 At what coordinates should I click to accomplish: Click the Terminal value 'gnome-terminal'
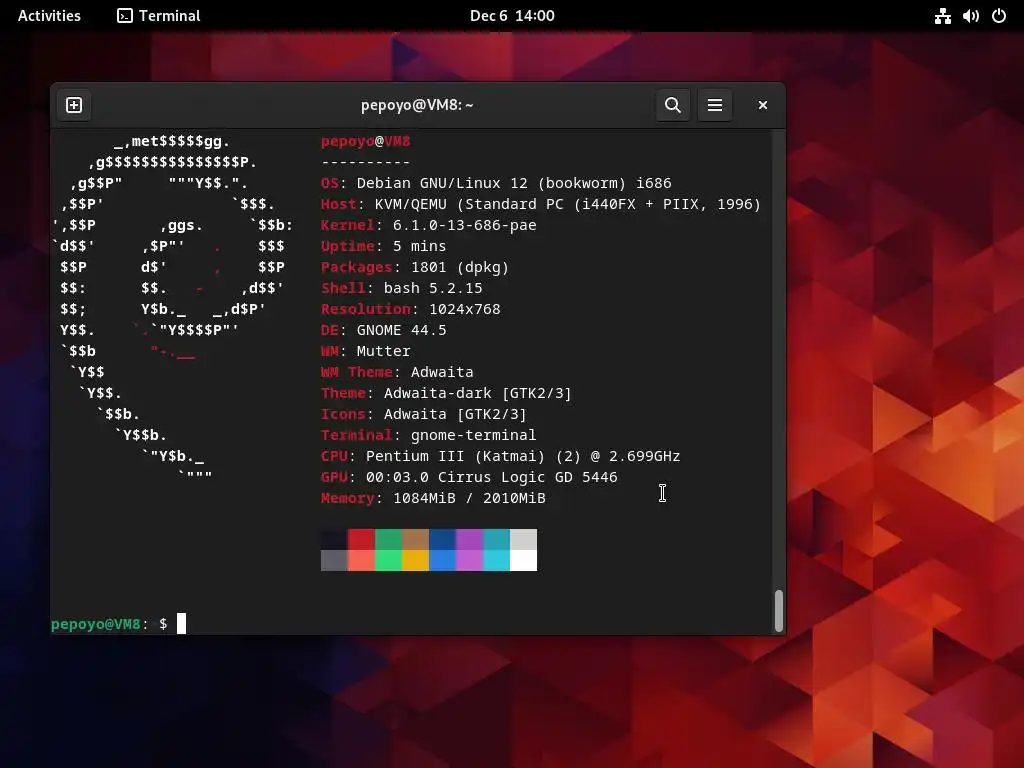(x=473, y=435)
